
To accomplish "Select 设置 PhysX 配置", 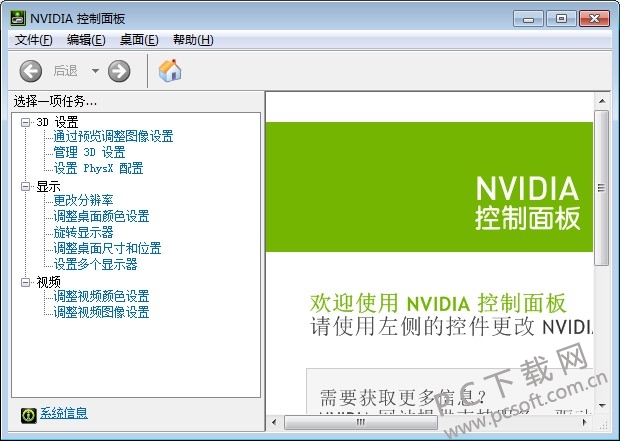I will click(98, 168).
